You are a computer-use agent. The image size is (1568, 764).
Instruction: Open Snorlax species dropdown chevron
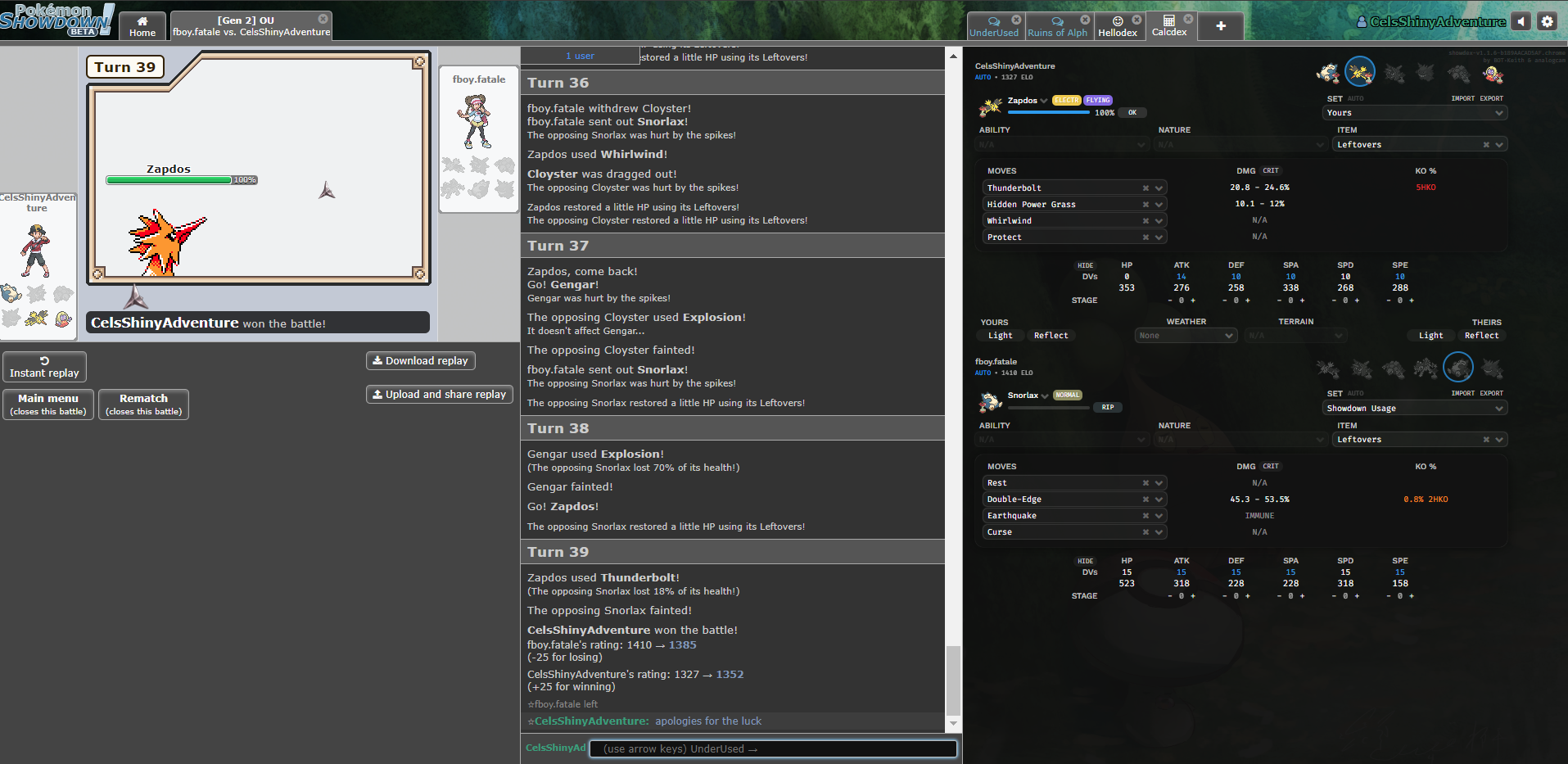[x=1045, y=396]
